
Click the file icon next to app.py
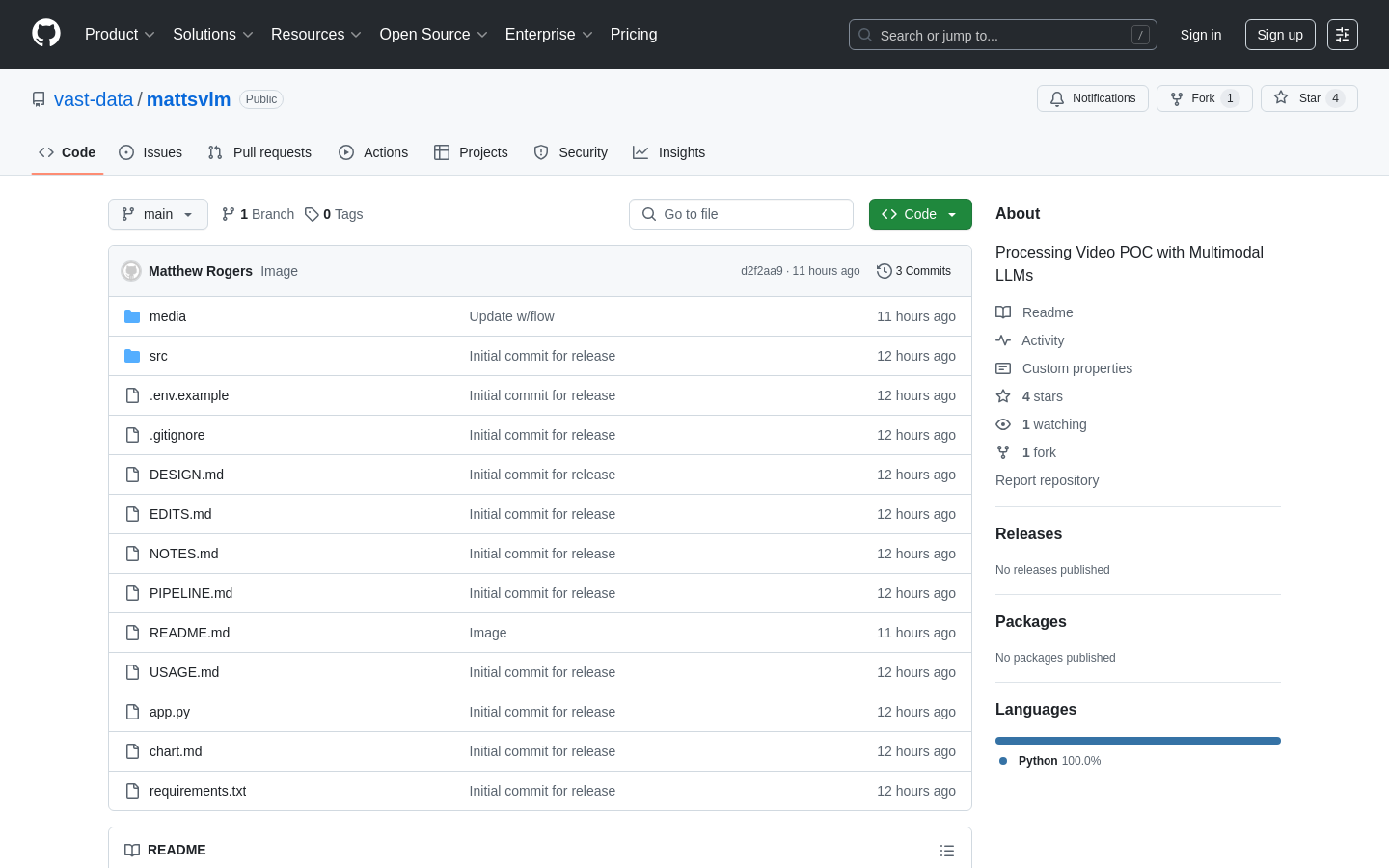point(132,712)
